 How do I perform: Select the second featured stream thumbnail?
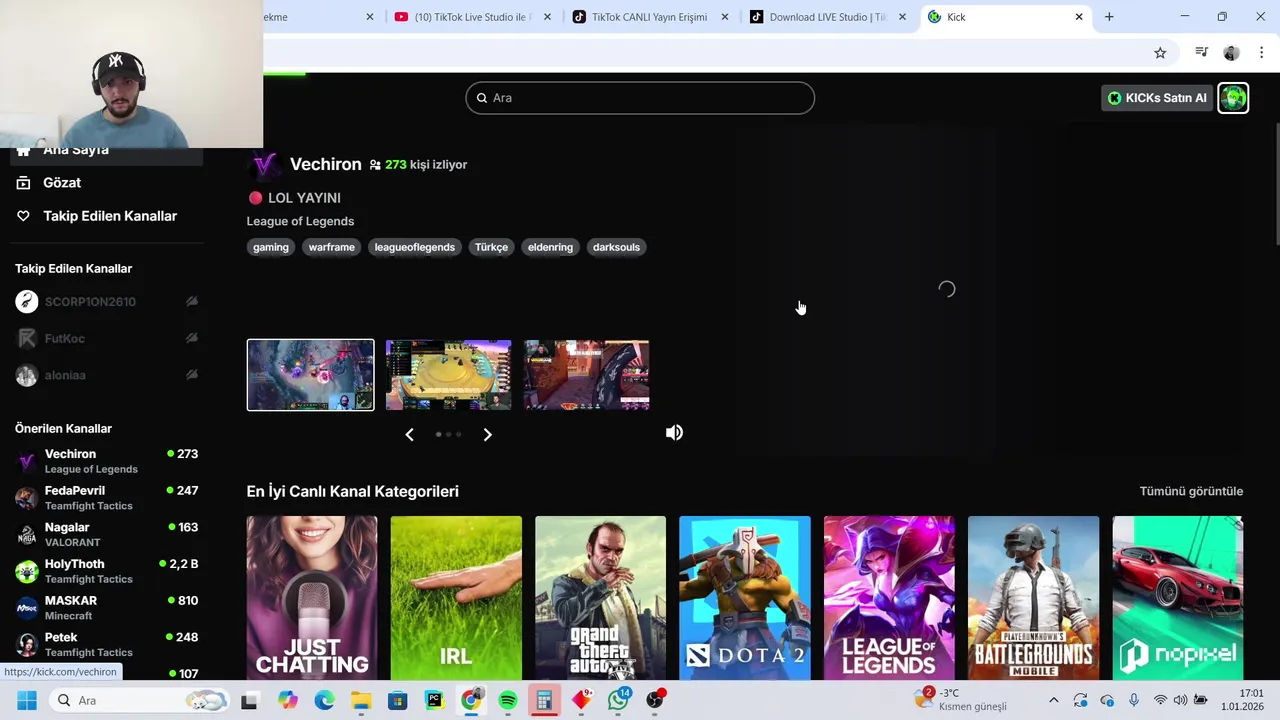coord(448,375)
